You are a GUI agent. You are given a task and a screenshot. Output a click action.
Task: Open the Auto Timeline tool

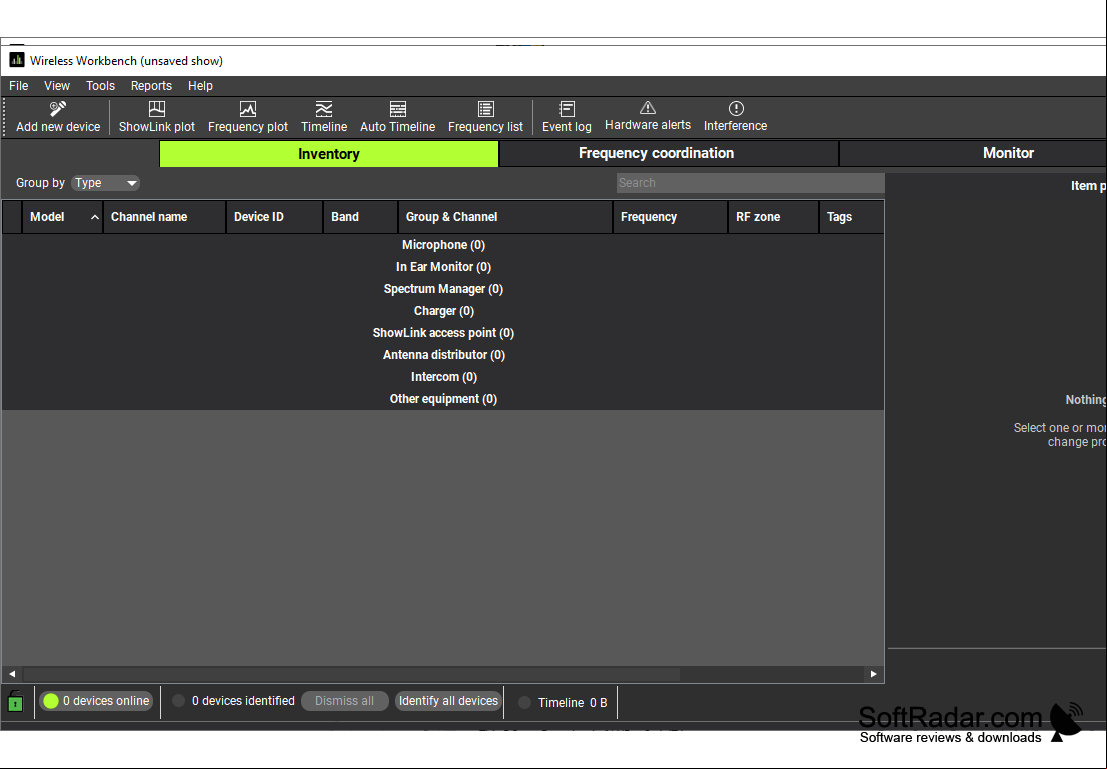tap(397, 117)
